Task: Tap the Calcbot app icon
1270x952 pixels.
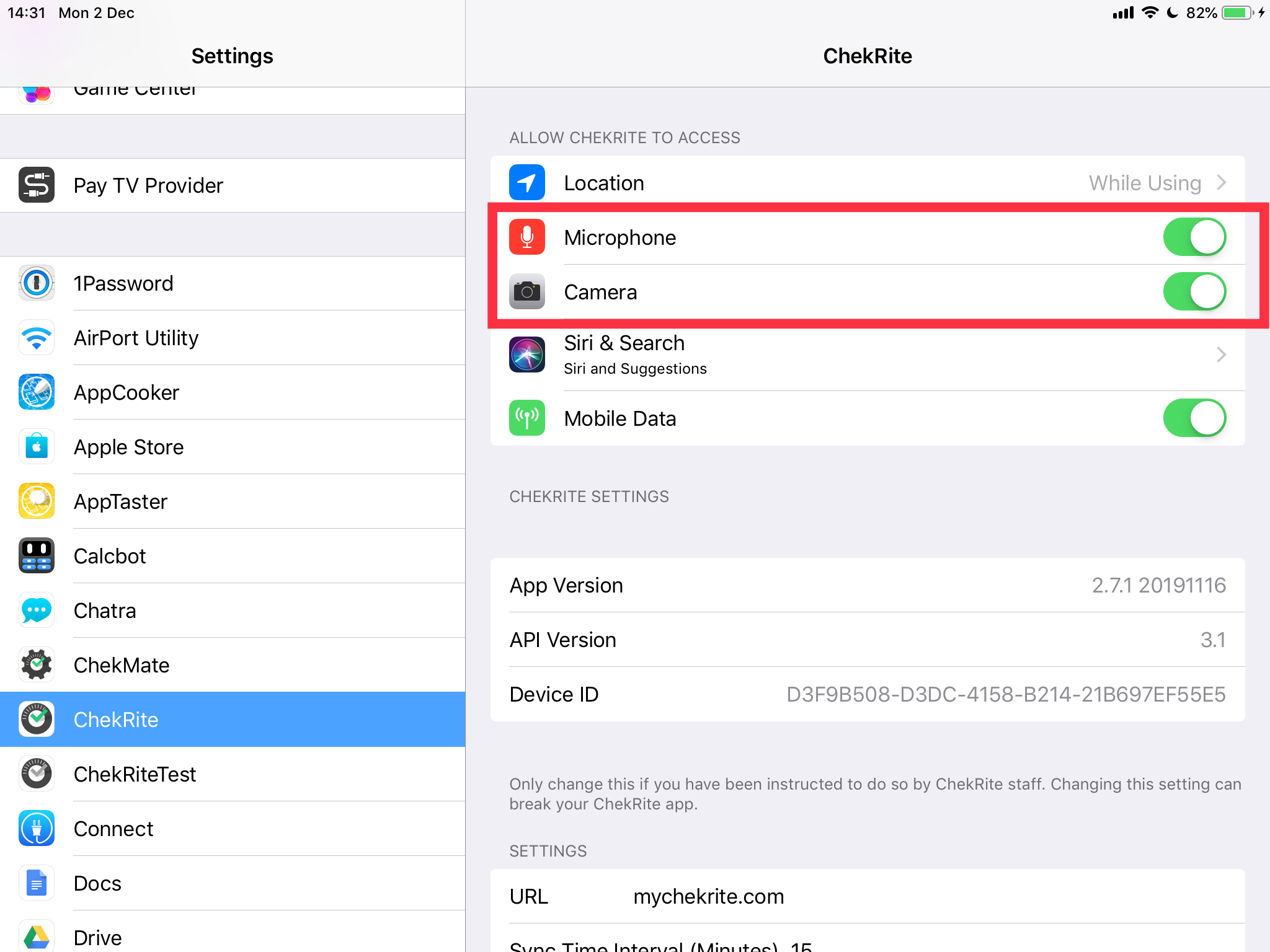Action: click(37, 555)
